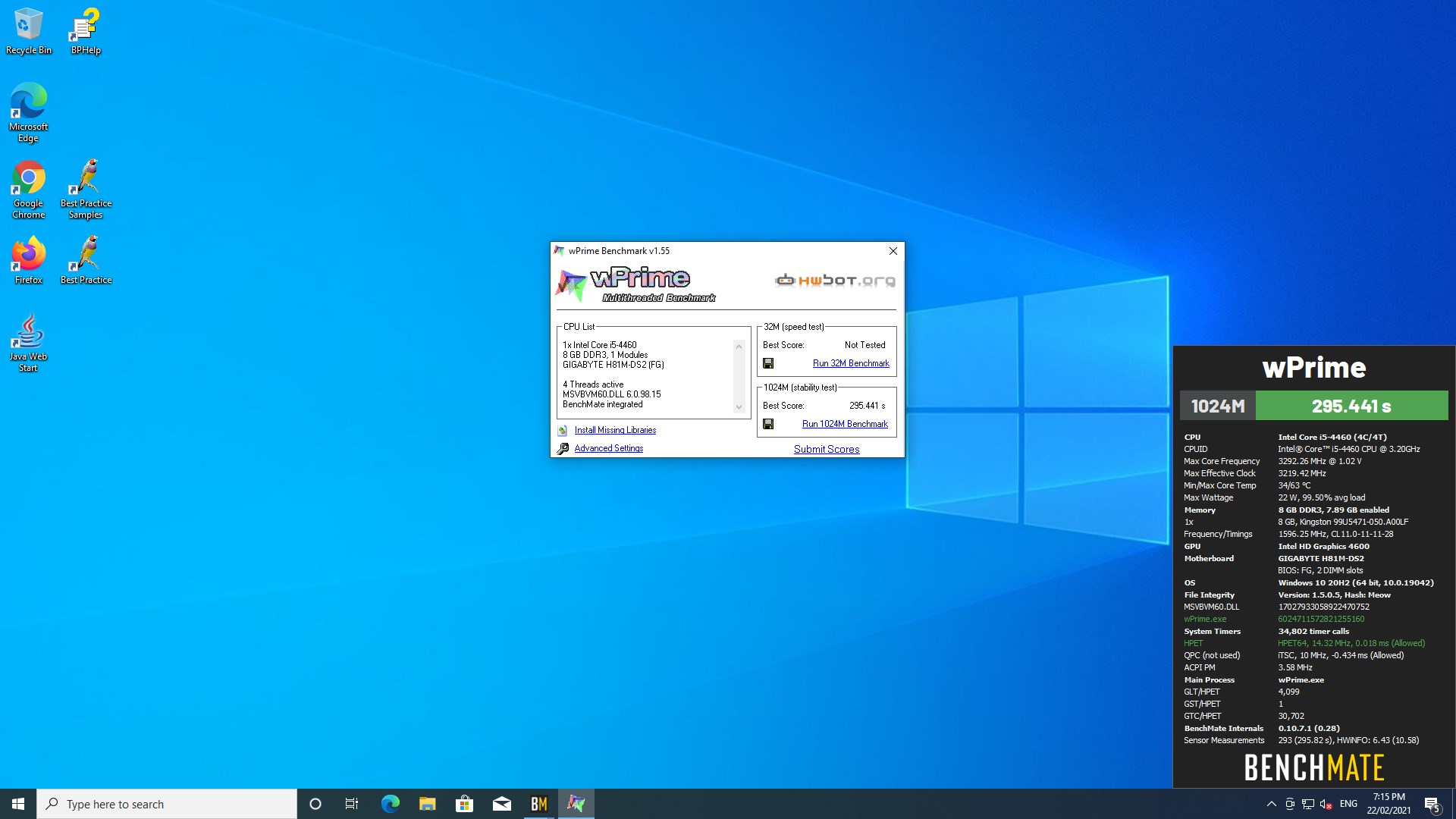Select the Java Web Start icon
Viewport: 1456px width, 819px height.
coord(28,343)
